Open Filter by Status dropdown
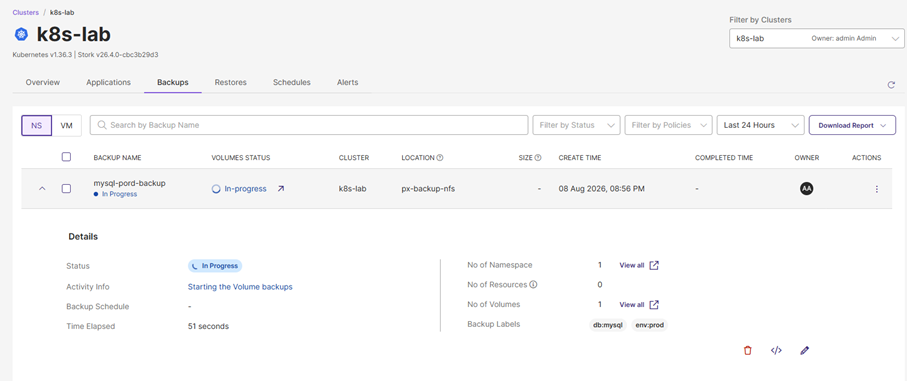This screenshot has width=907, height=381. pos(576,125)
